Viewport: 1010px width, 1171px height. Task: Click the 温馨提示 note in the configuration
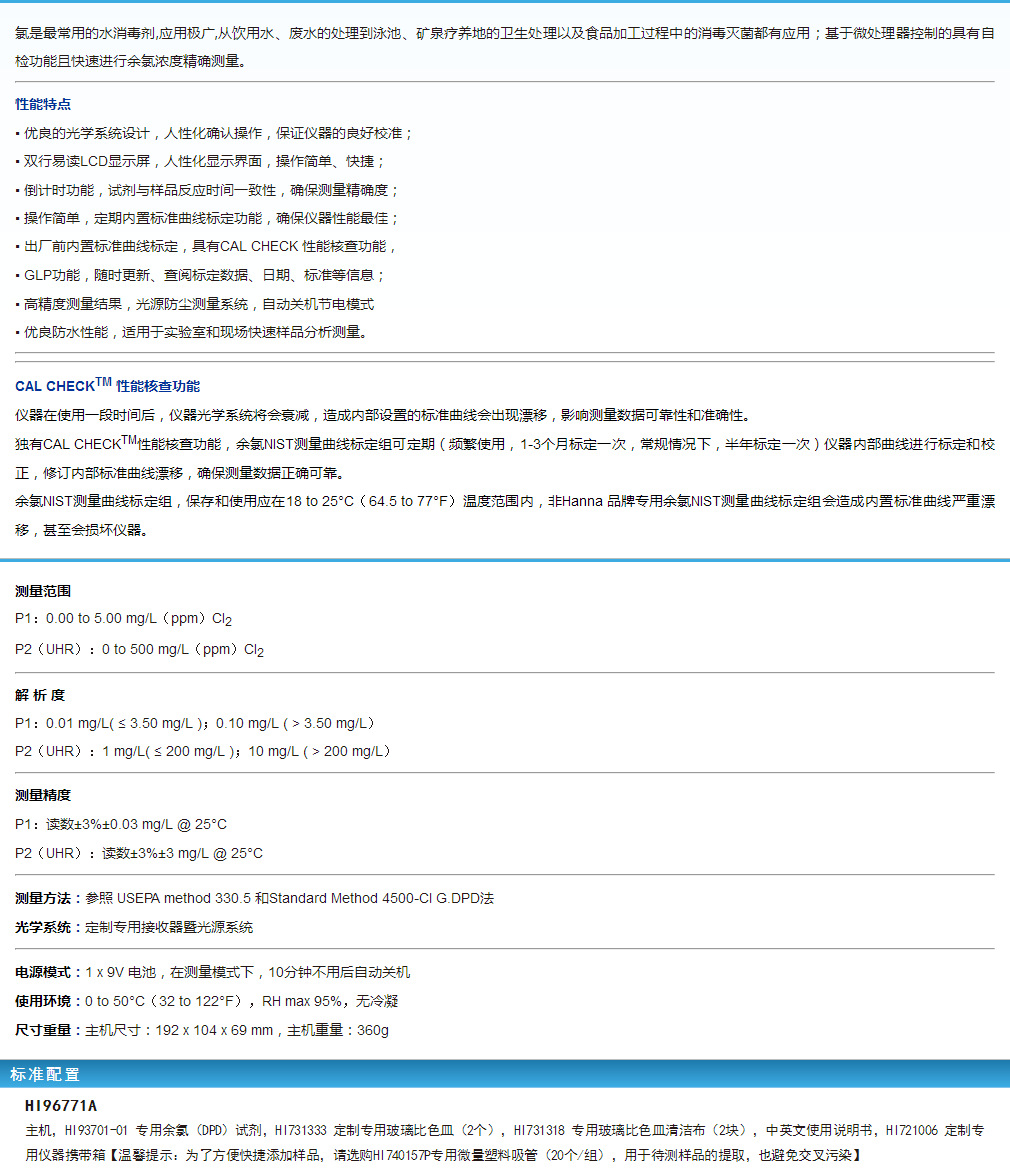tap(486, 1155)
